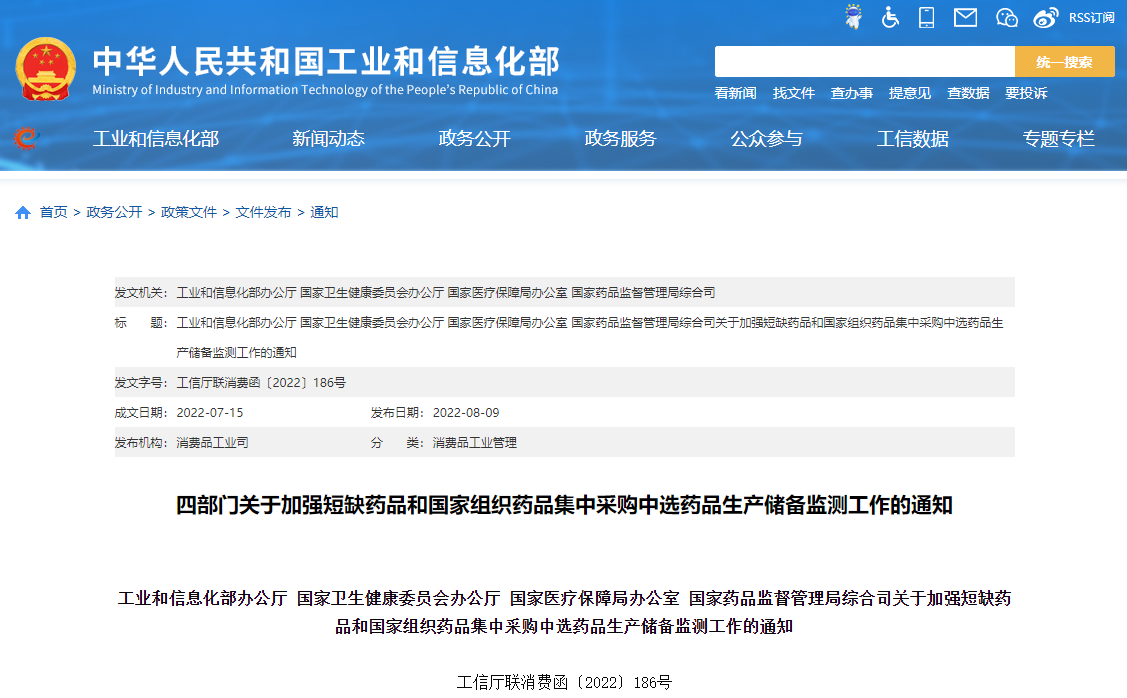Click the RSS订阅 link
This screenshot has height=698, width=1127.
point(1091,17)
